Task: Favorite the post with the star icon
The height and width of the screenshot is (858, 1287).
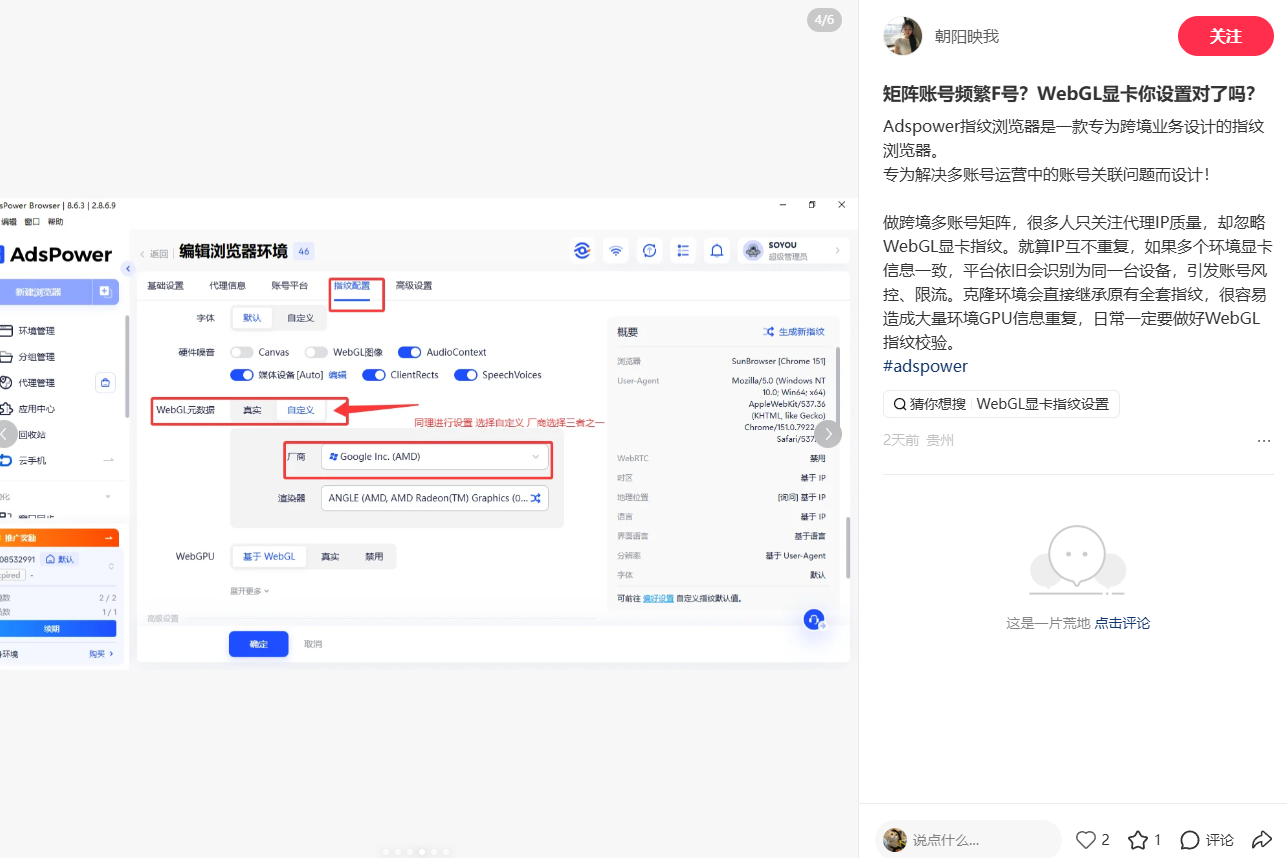Action: (1138, 840)
